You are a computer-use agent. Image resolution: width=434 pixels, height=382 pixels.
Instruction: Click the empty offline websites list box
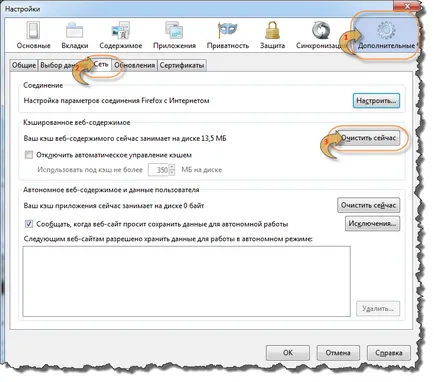pyautogui.click(x=186, y=281)
